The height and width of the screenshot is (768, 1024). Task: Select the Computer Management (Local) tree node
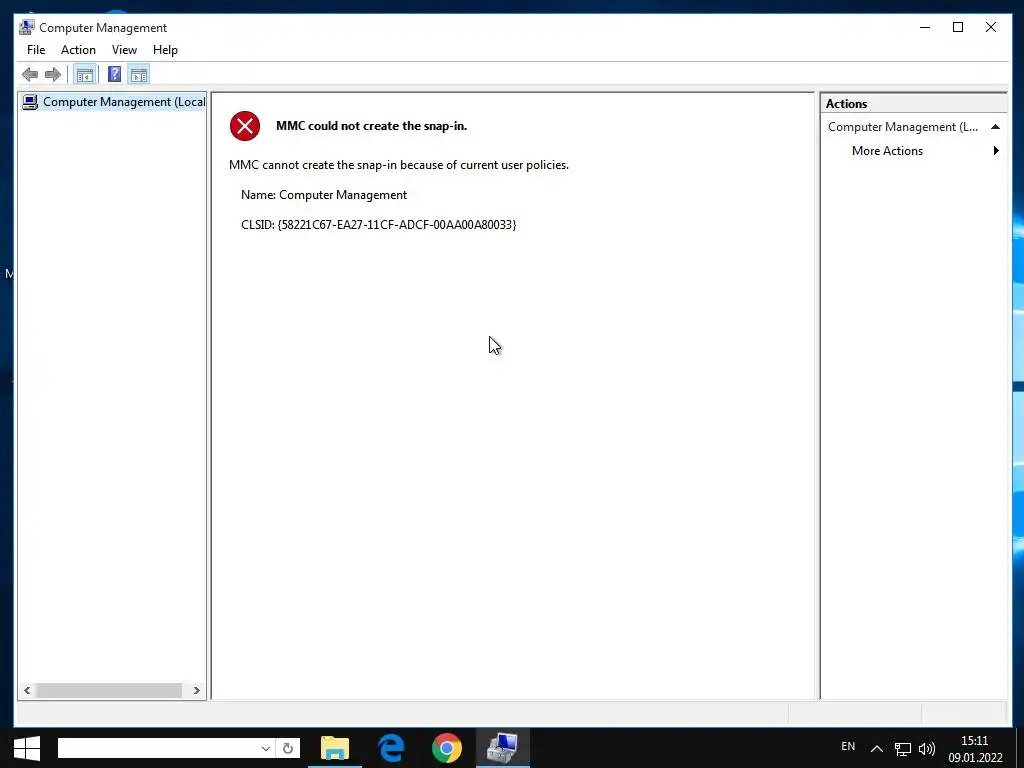(x=113, y=102)
